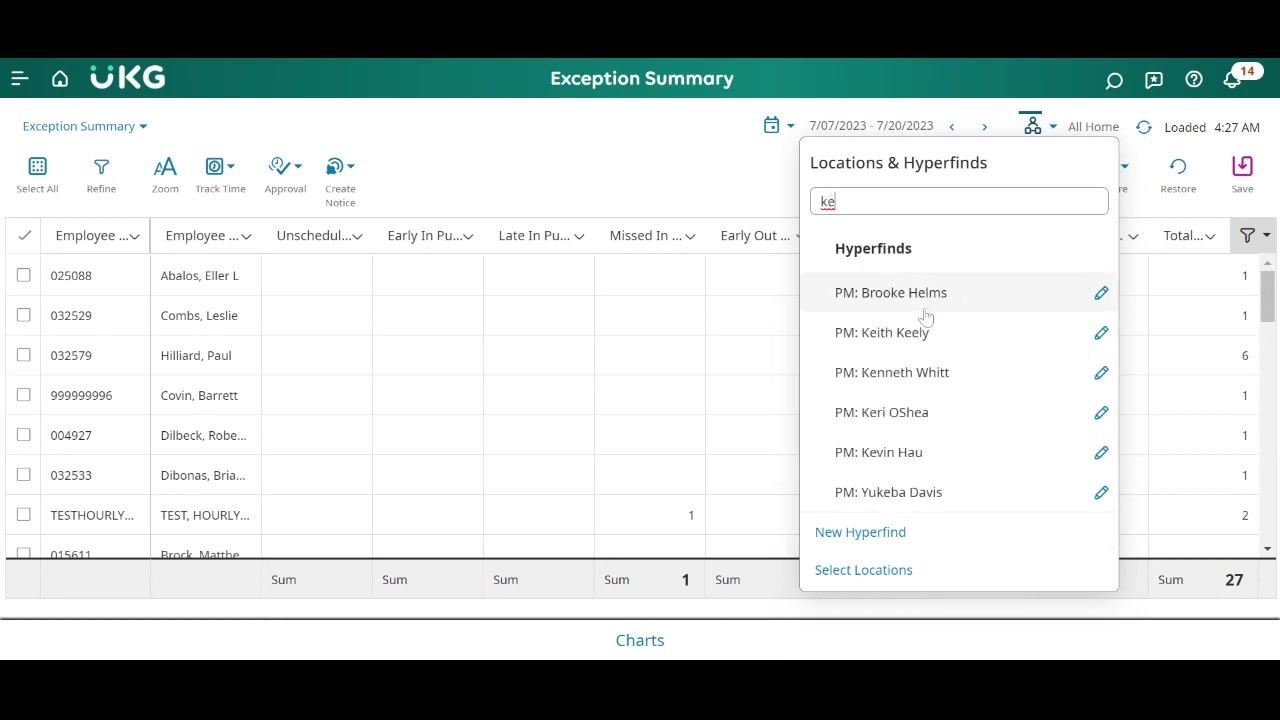Click the Select All toolbar button
This screenshot has width=1280, height=720.
(x=37, y=175)
